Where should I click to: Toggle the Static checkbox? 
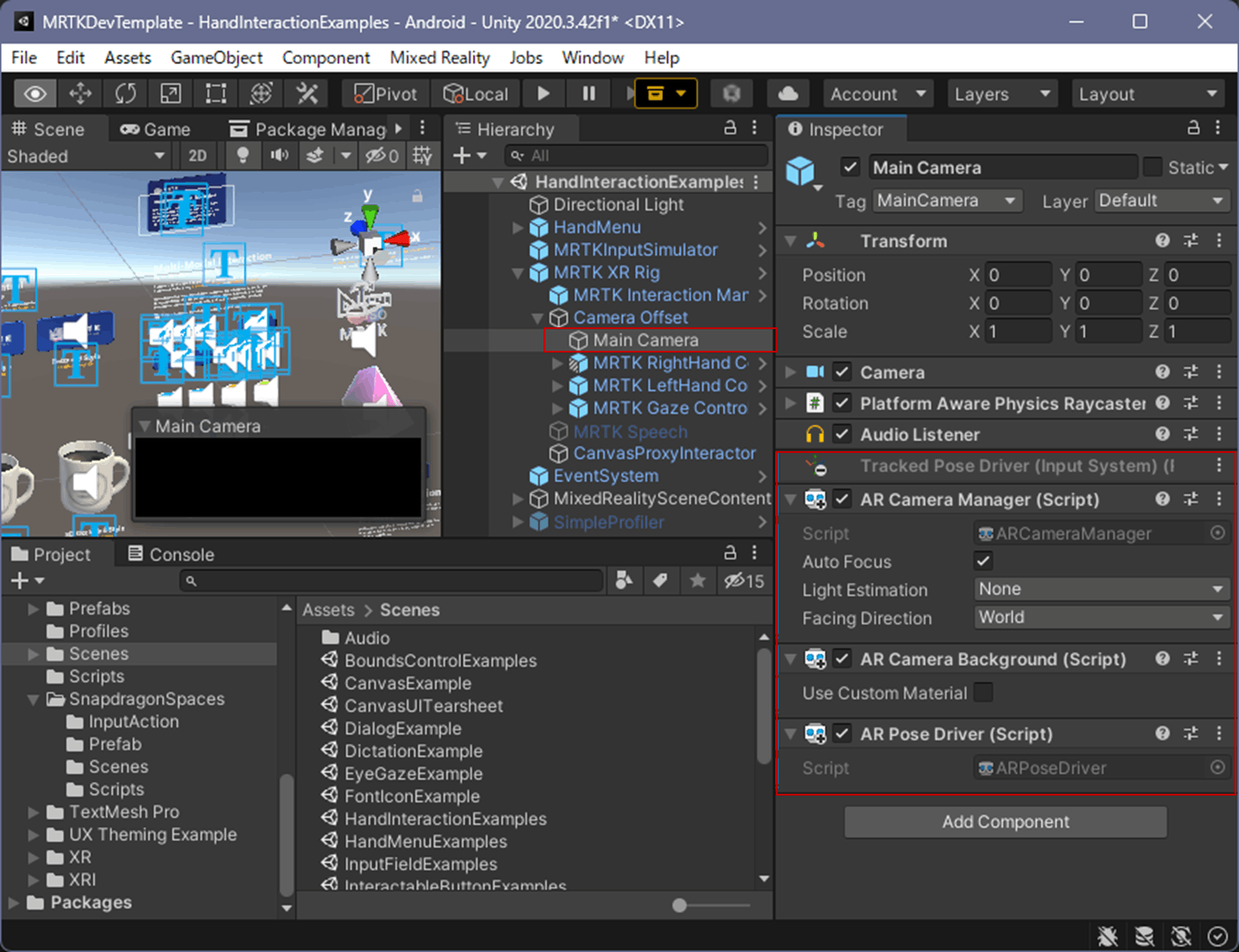(x=1152, y=167)
